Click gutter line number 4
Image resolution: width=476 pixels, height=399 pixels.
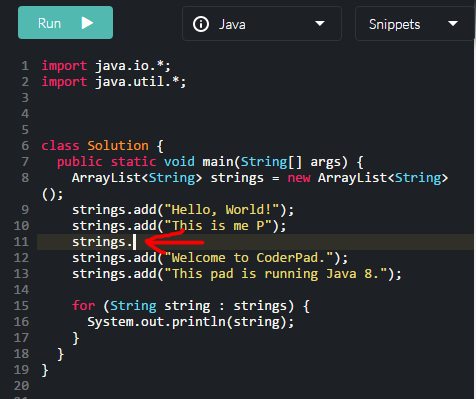[25, 114]
